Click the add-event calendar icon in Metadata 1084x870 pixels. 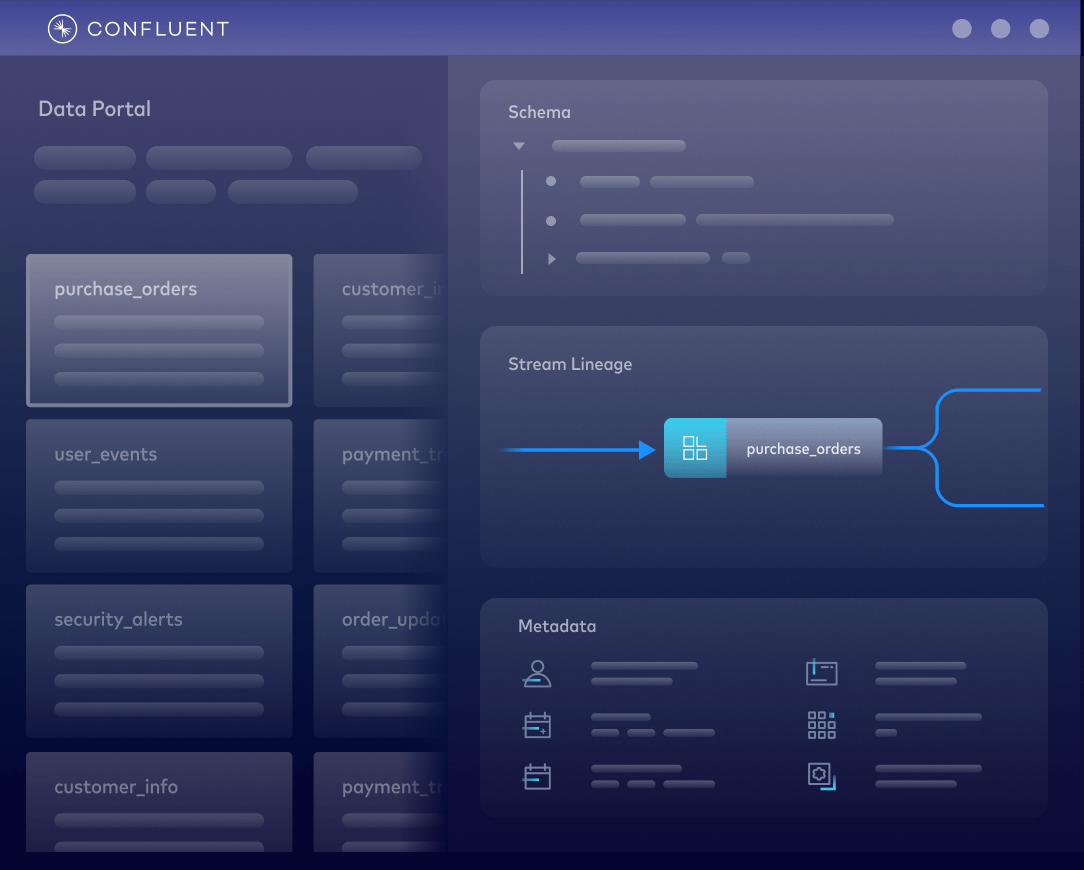click(x=537, y=724)
